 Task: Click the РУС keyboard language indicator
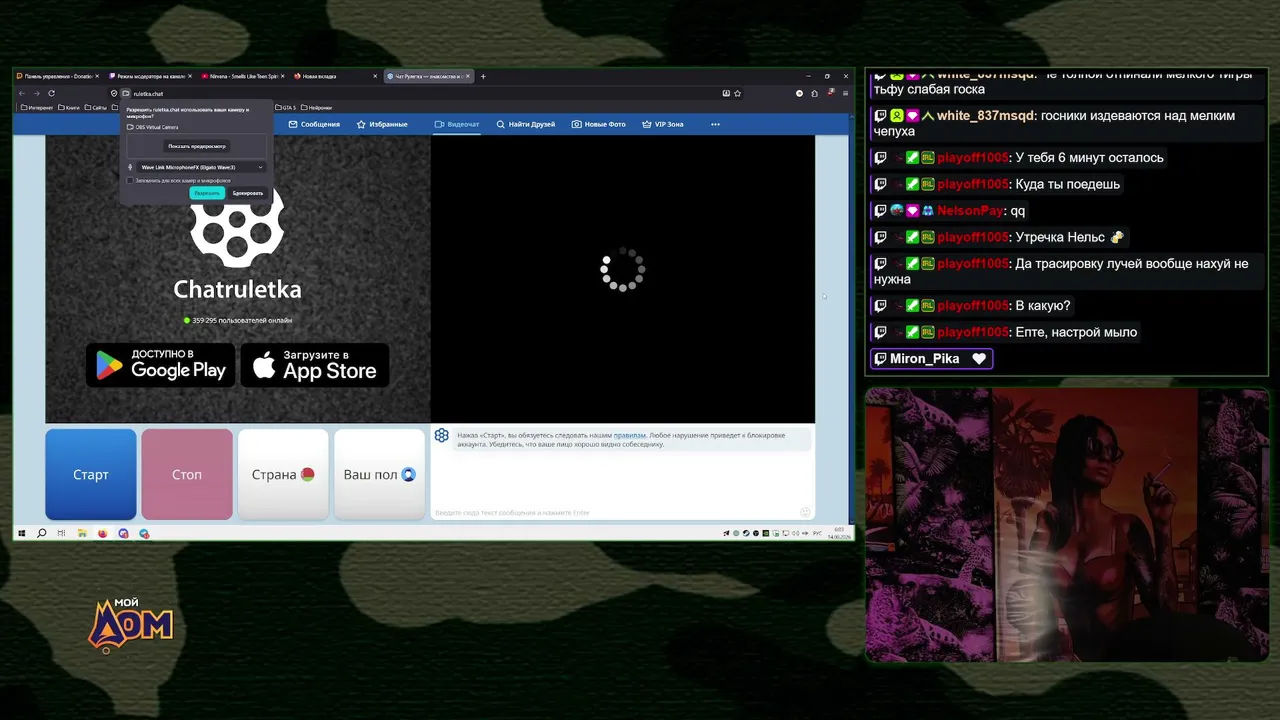[817, 533]
